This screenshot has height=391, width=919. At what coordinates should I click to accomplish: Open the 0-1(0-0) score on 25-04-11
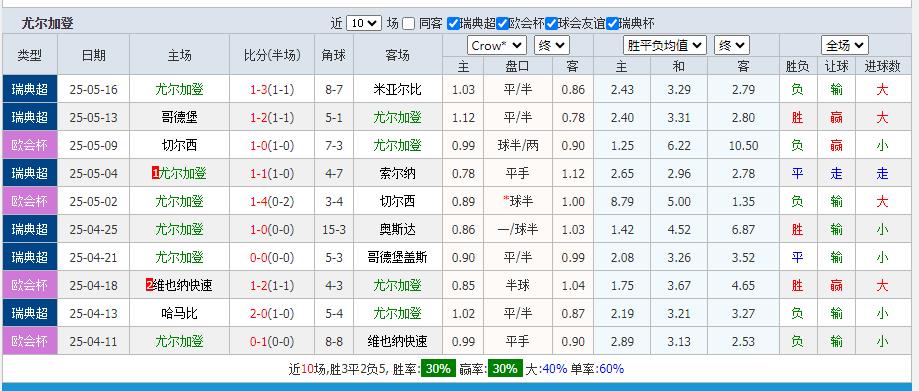(272, 341)
